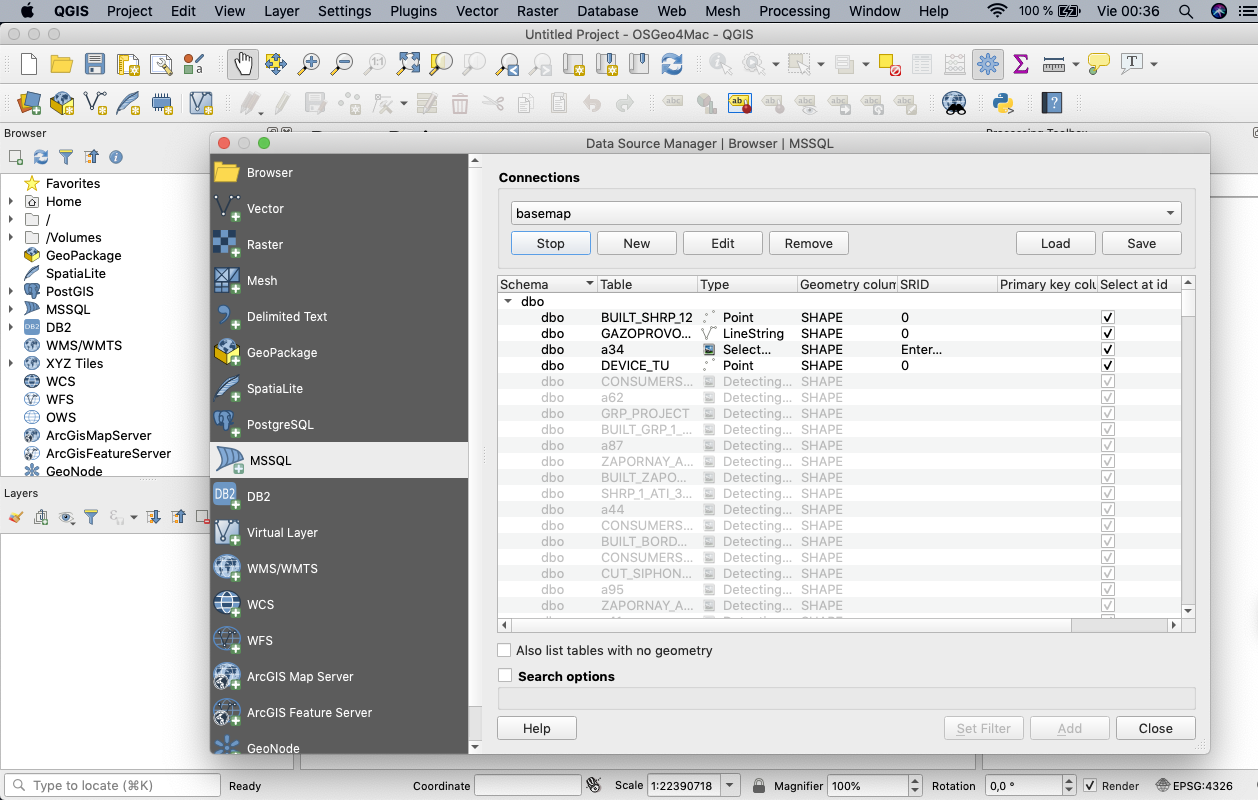Expand the Home node in Browser
This screenshot has height=800, width=1258.
11,201
